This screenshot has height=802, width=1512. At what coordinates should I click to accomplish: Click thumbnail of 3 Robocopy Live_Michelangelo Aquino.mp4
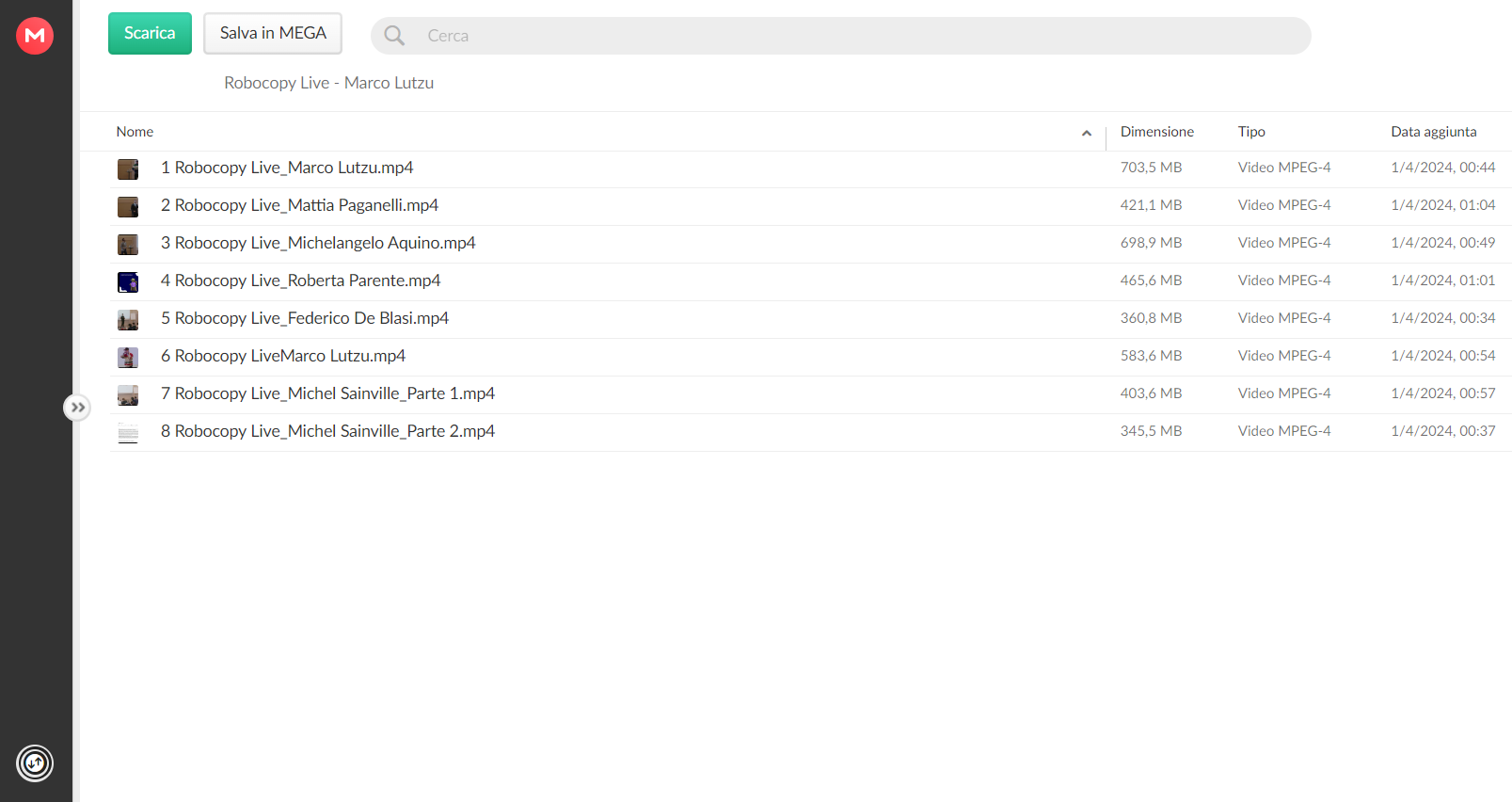pyautogui.click(x=128, y=244)
